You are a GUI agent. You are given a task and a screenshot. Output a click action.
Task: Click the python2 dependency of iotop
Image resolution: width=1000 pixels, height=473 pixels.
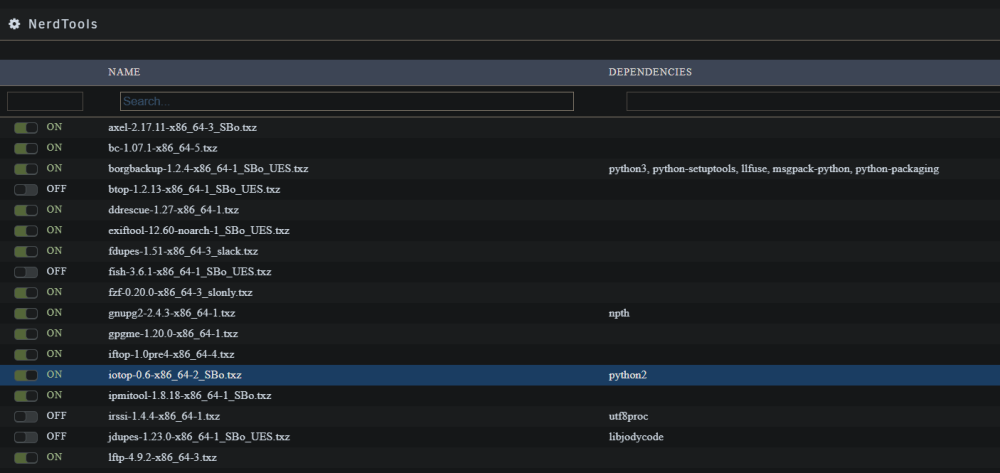pos(628,375)
